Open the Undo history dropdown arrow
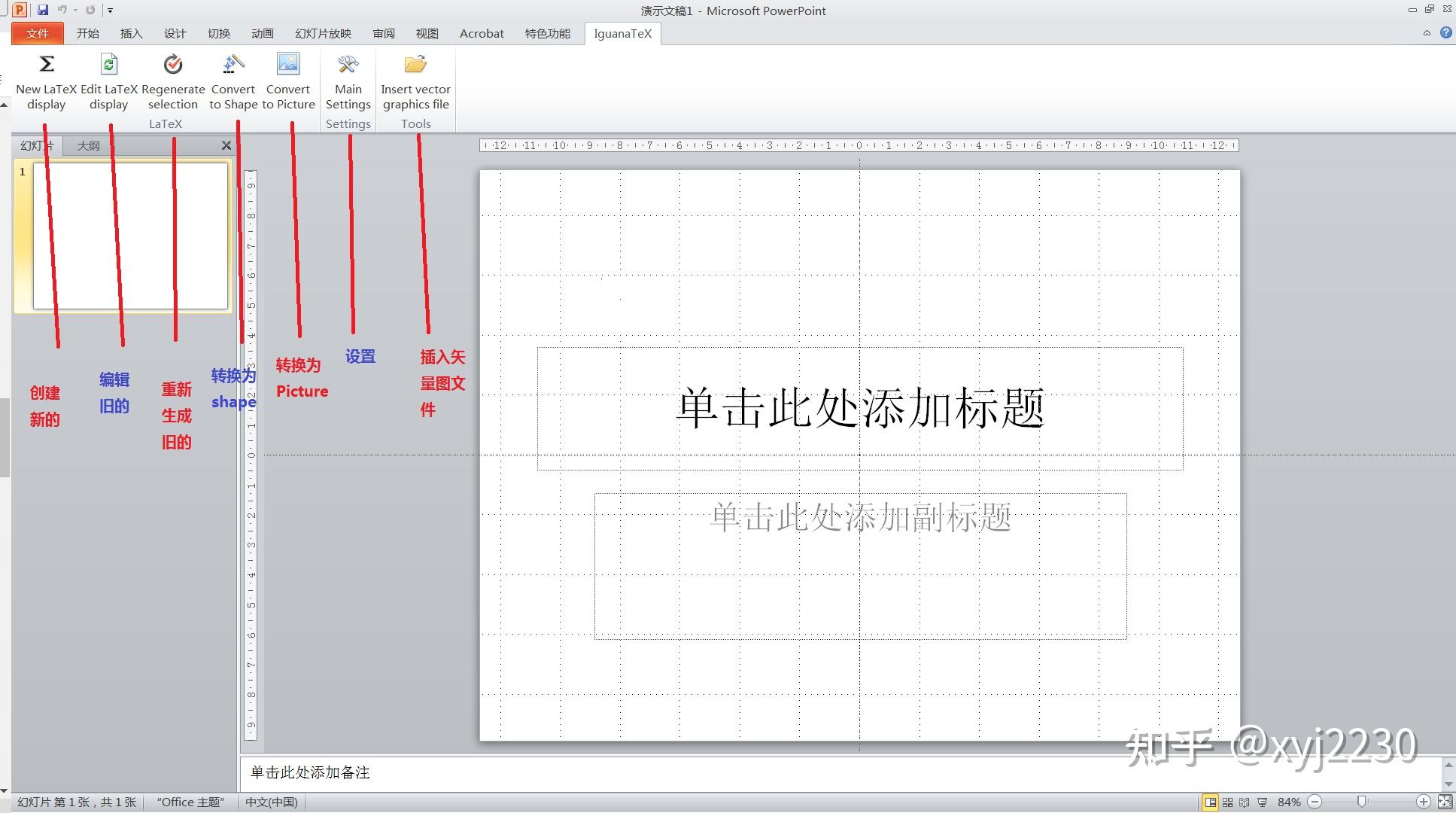 click(74, 10)
